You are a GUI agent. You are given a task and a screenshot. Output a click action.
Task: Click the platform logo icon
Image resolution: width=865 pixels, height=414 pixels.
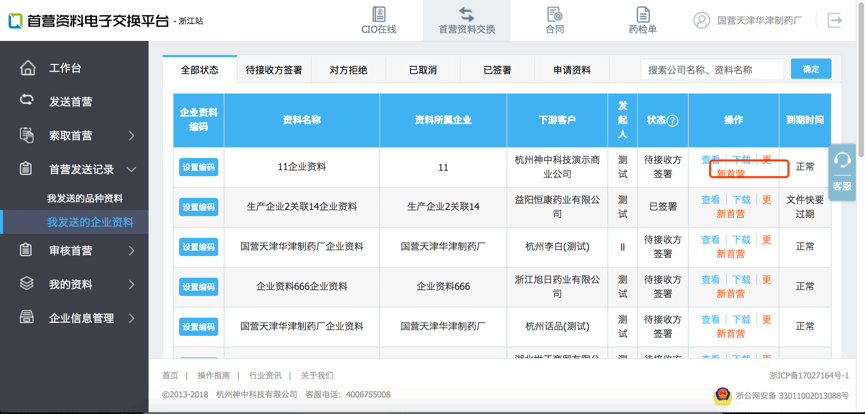[x=15, y=21]
